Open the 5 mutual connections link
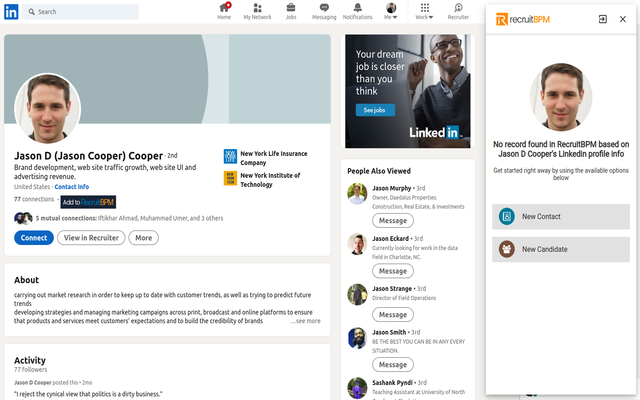 point(129,218)
